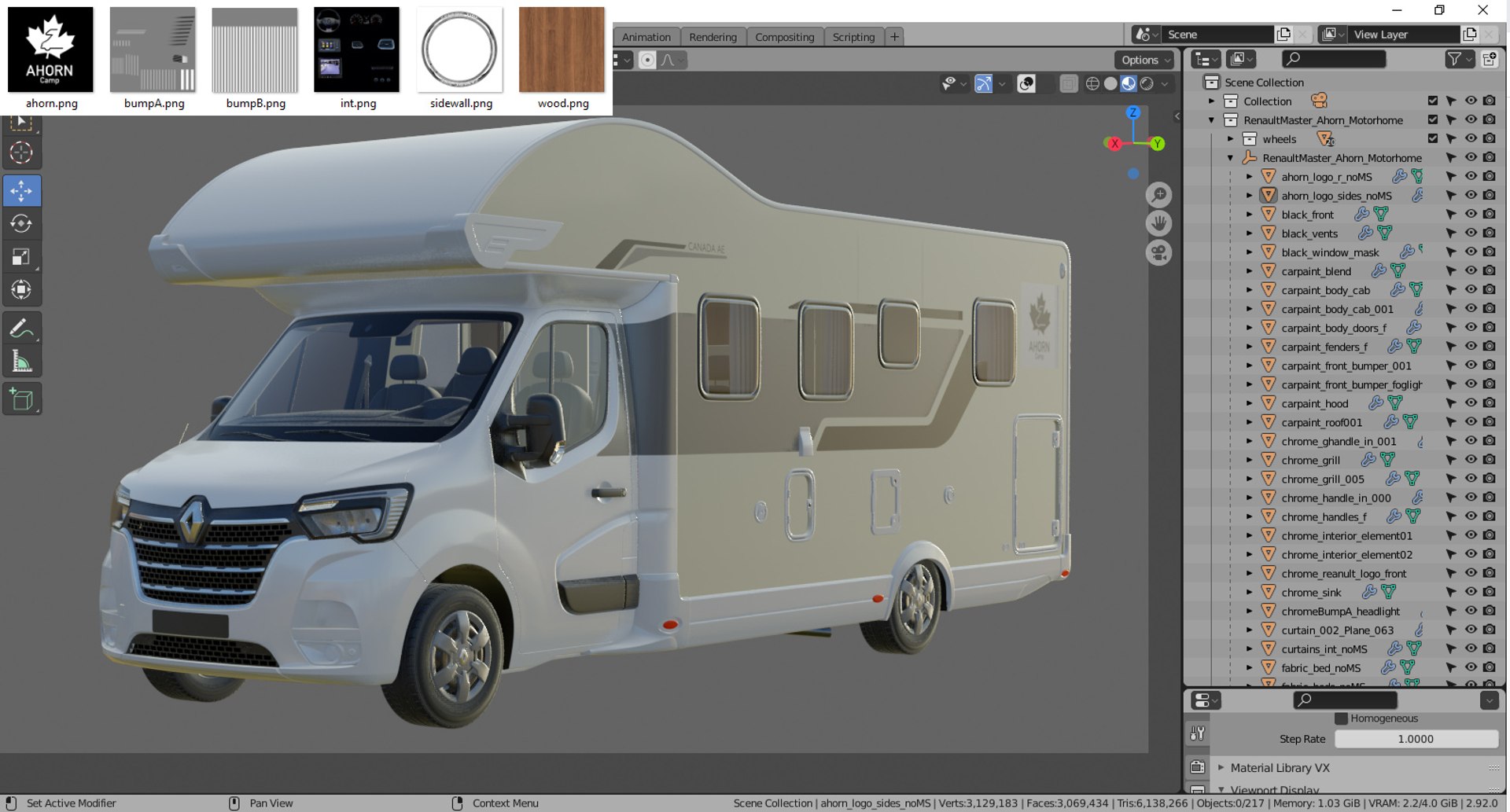Click the properties editor search field
The image size is (1510, 812).
click(1346, 700)
